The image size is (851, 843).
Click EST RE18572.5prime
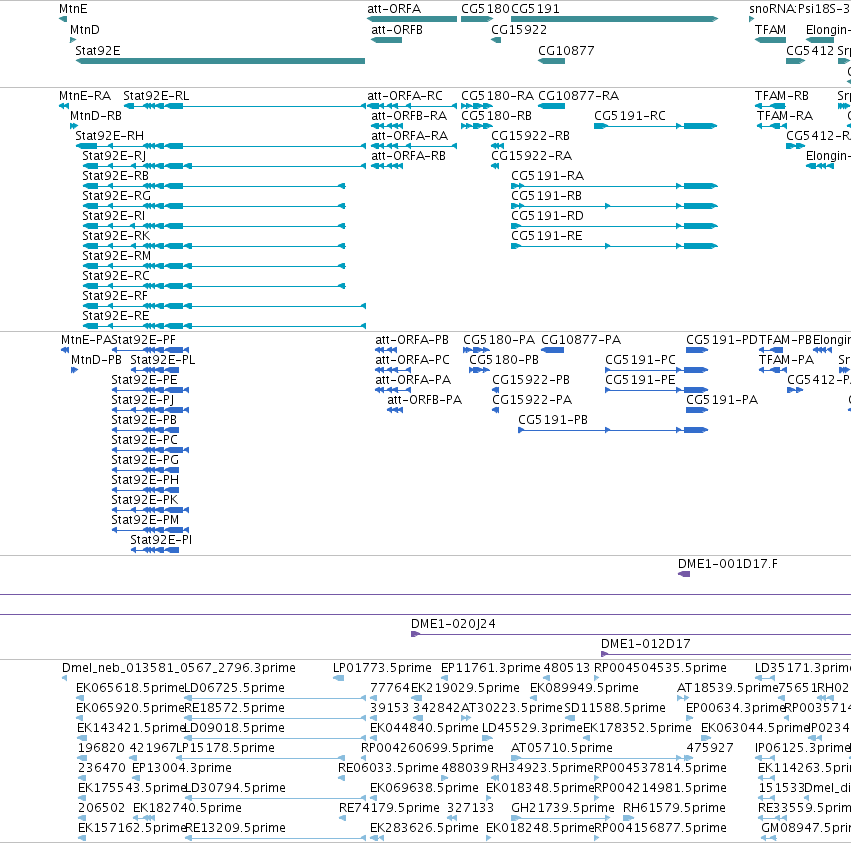(x=275, y=718)
